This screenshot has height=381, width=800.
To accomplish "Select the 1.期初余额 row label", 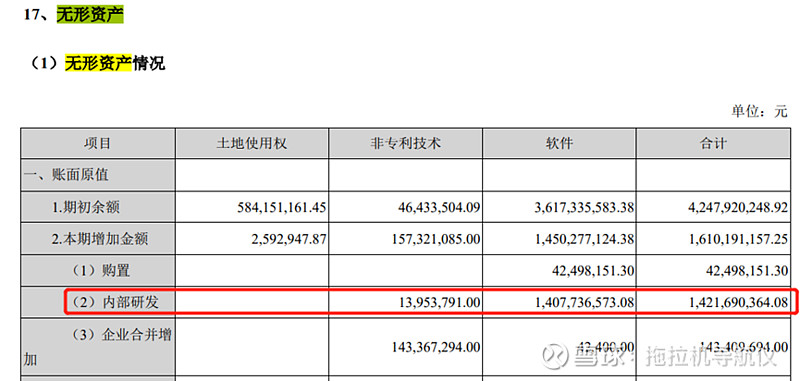I will [x=86, y=208].
